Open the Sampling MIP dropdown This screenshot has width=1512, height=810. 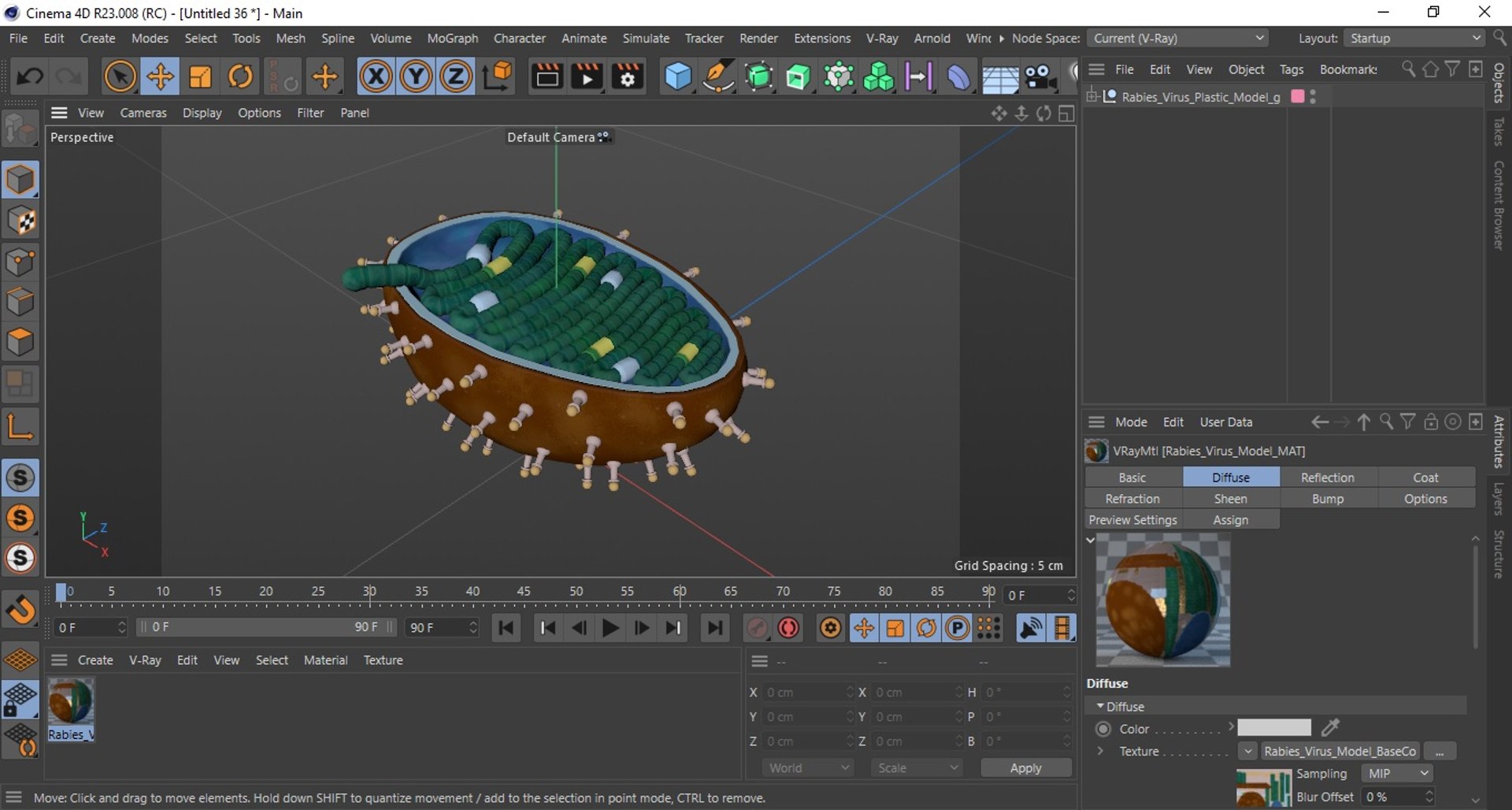click(x=1396, y=774)
